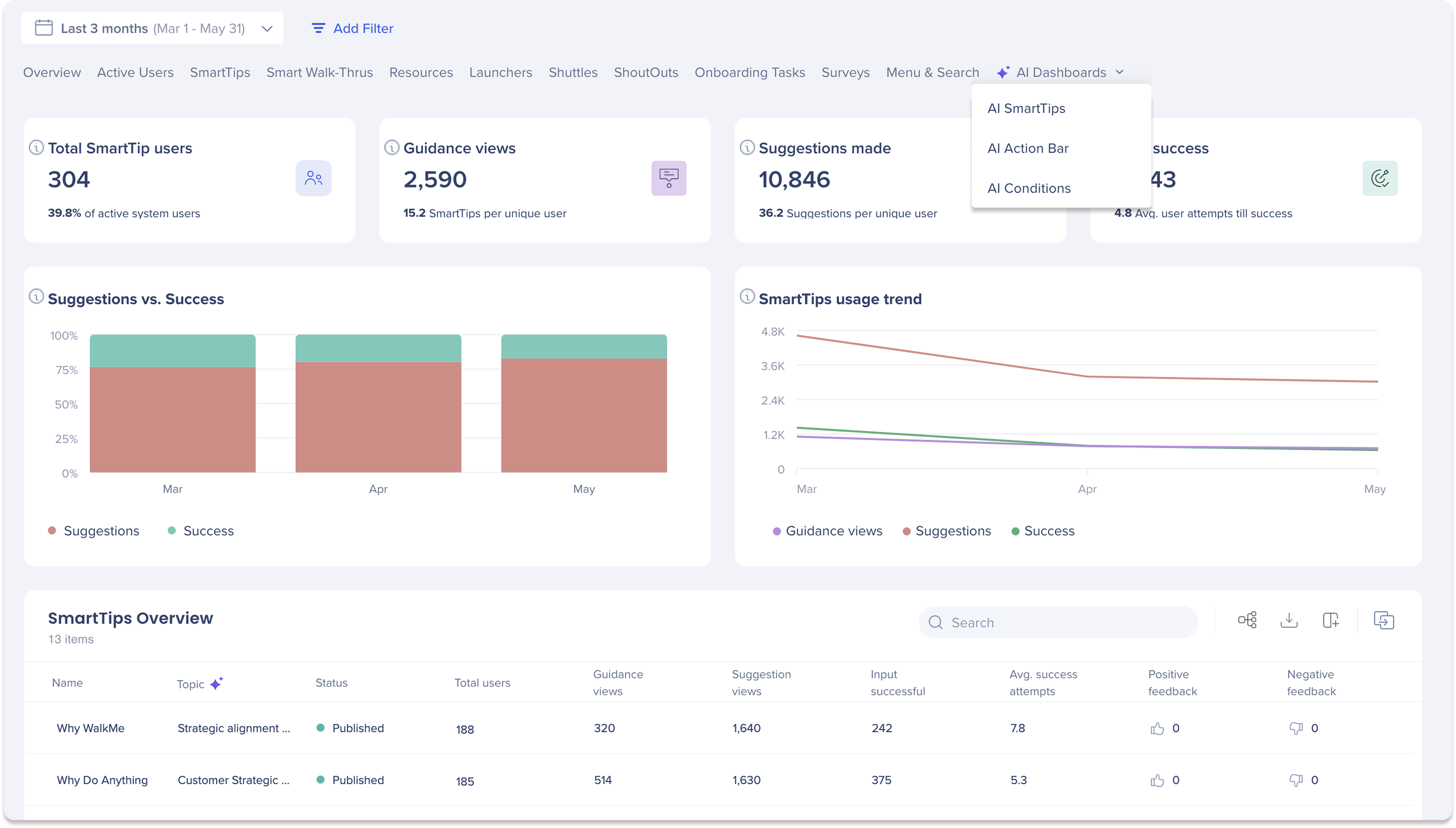1456x828 pixels.
Task: Sort by the Avg. success attempts column header
Action: point(1043,682)
